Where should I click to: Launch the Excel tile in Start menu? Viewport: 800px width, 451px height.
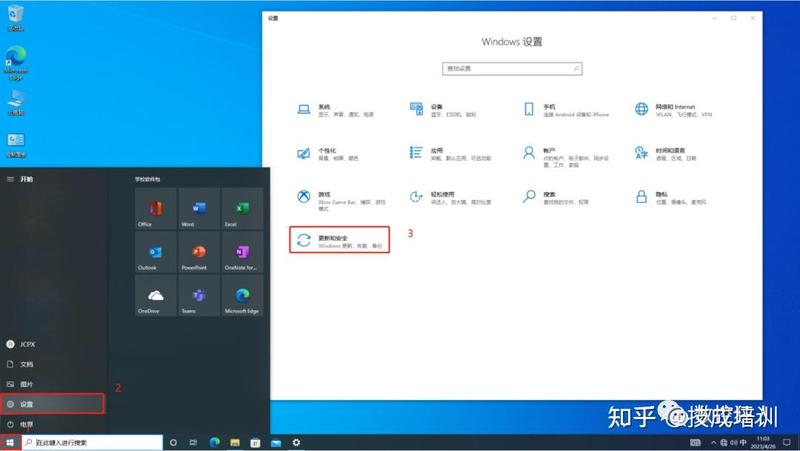click(242, 209)
